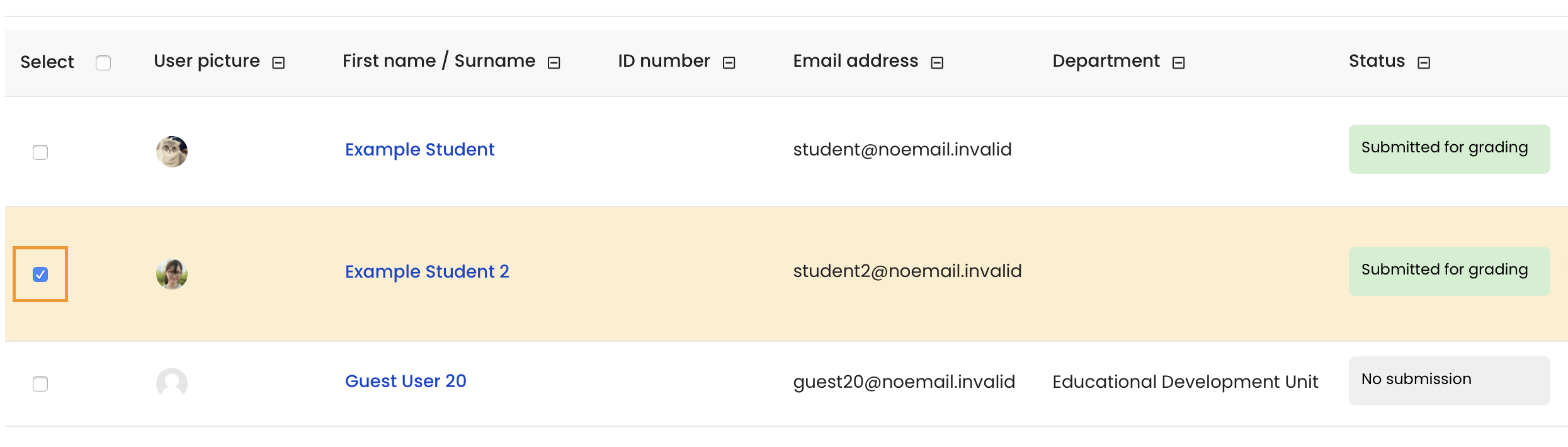Sort by the Surname header
The width and height of the screenshot is (1568, 447).
point(495,60)
